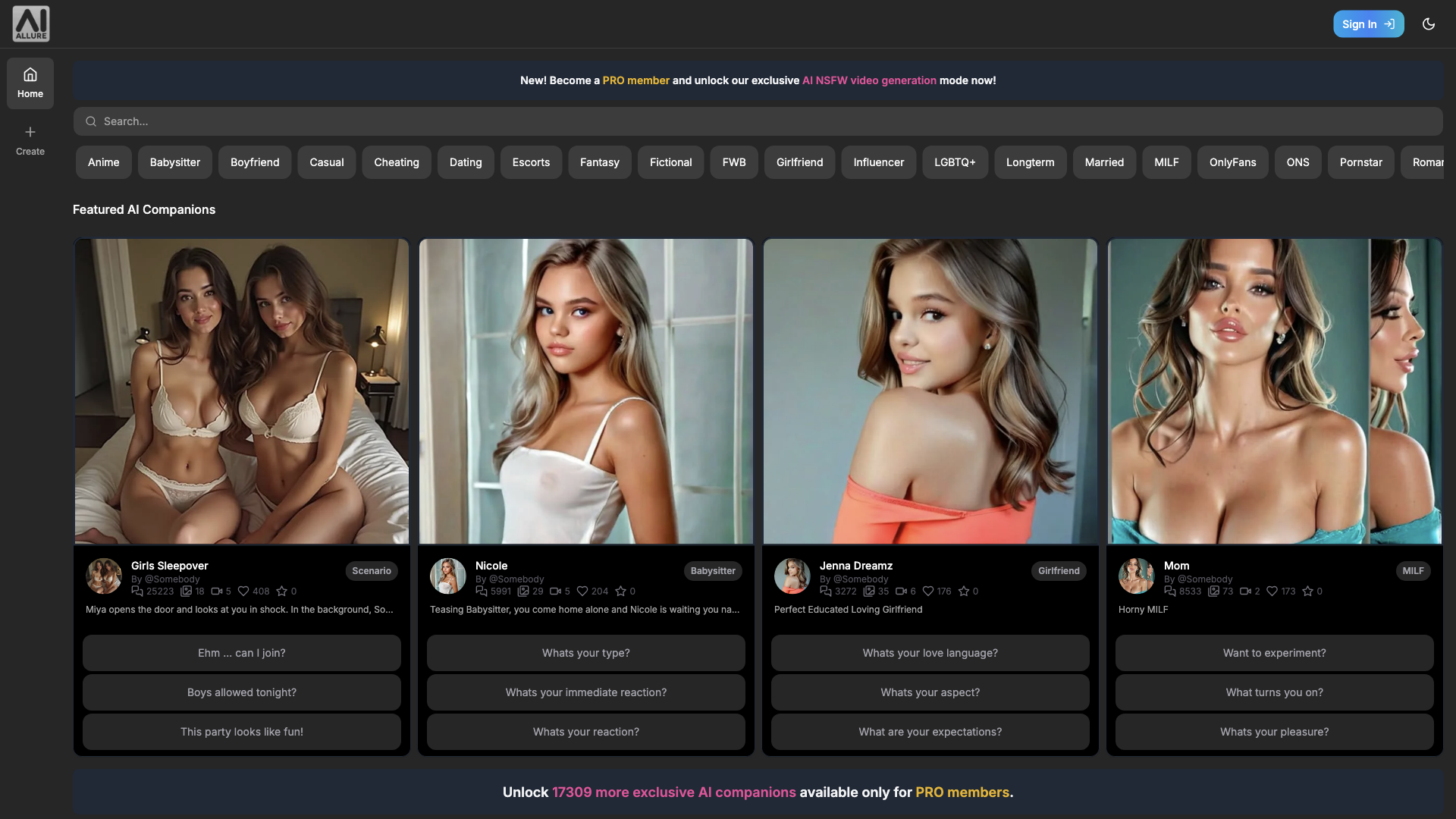Click the dark mode toggle icon
The image size is (1456, 819).
(x=1429, y=24)
